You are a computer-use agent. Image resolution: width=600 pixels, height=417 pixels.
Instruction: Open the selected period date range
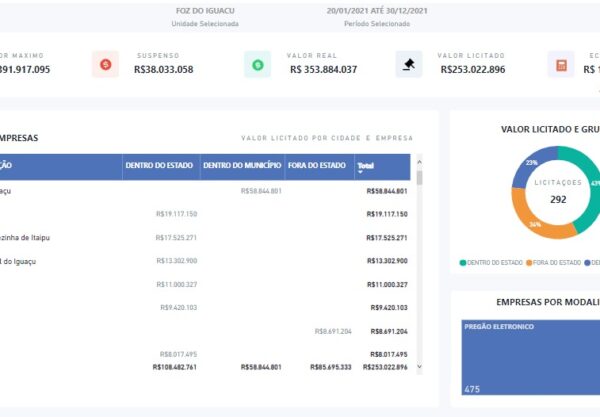[x=369, y=12]
